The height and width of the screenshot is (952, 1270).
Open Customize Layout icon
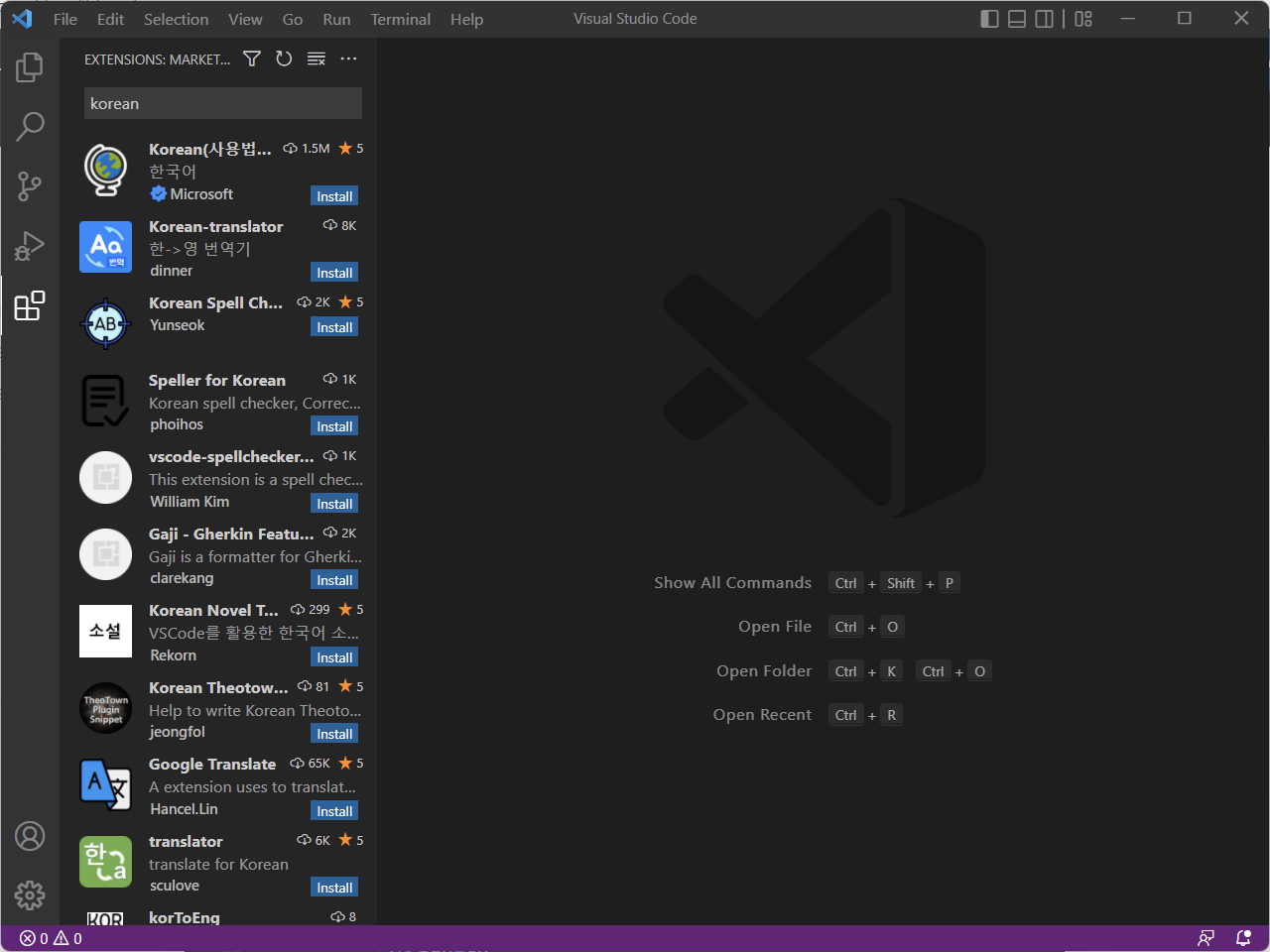point(1083,19)
